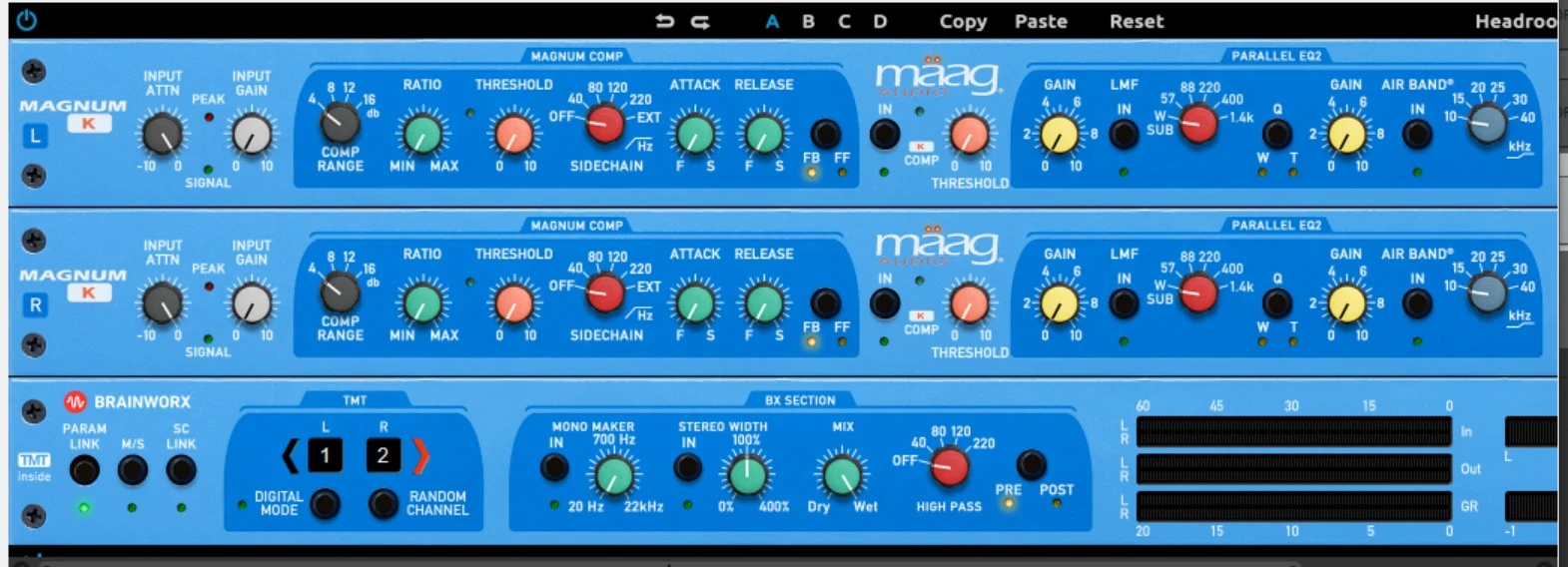This screenshot has width=1568, height=567.
Task: Click the TMT L channel number 1
Action: tap(325, 456)
